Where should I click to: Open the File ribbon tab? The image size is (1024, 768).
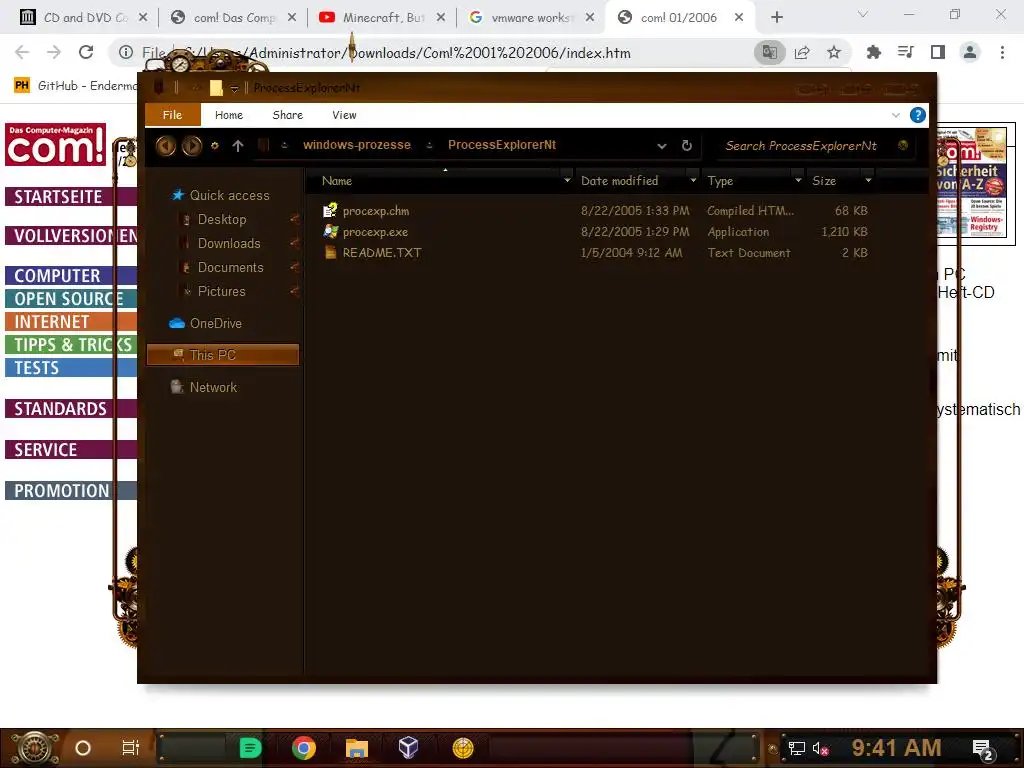pos(172,115)
